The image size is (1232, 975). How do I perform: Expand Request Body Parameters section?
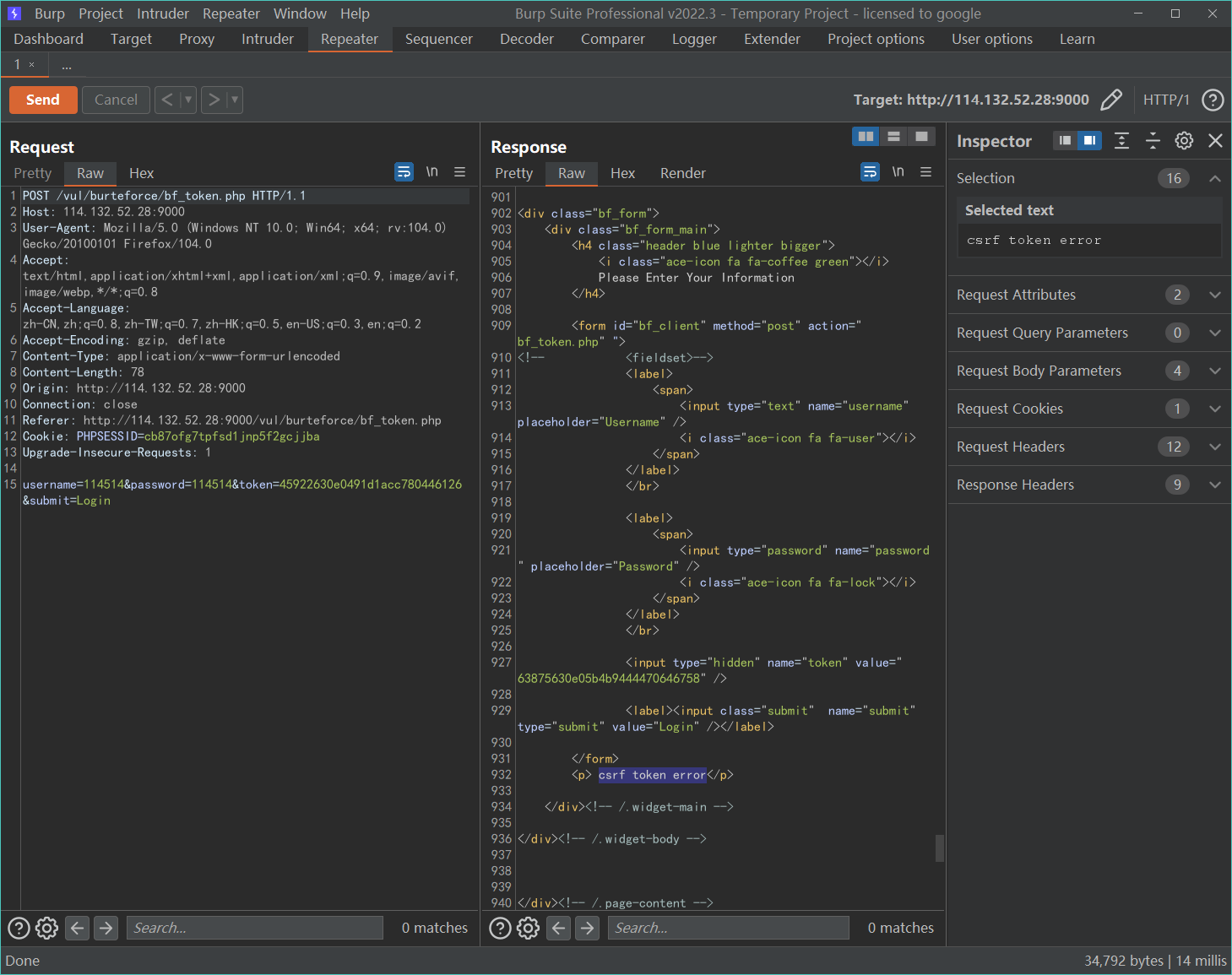click(x=1215, y=371)
